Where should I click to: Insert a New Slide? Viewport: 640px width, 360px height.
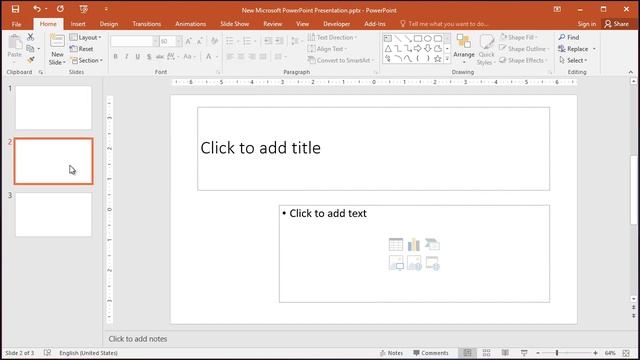[x=57, y=49]
